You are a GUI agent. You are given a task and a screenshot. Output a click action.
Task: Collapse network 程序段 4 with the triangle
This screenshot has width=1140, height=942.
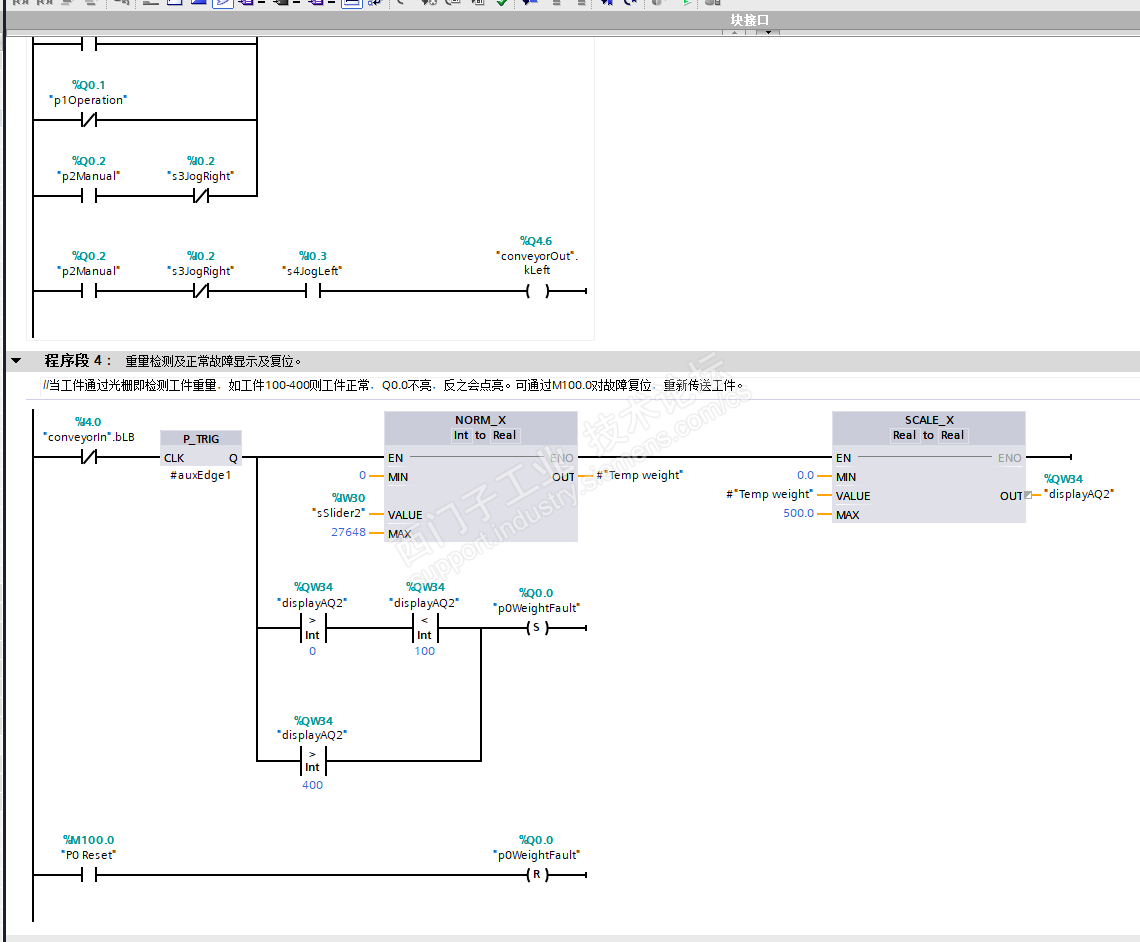tap(16, 361)
